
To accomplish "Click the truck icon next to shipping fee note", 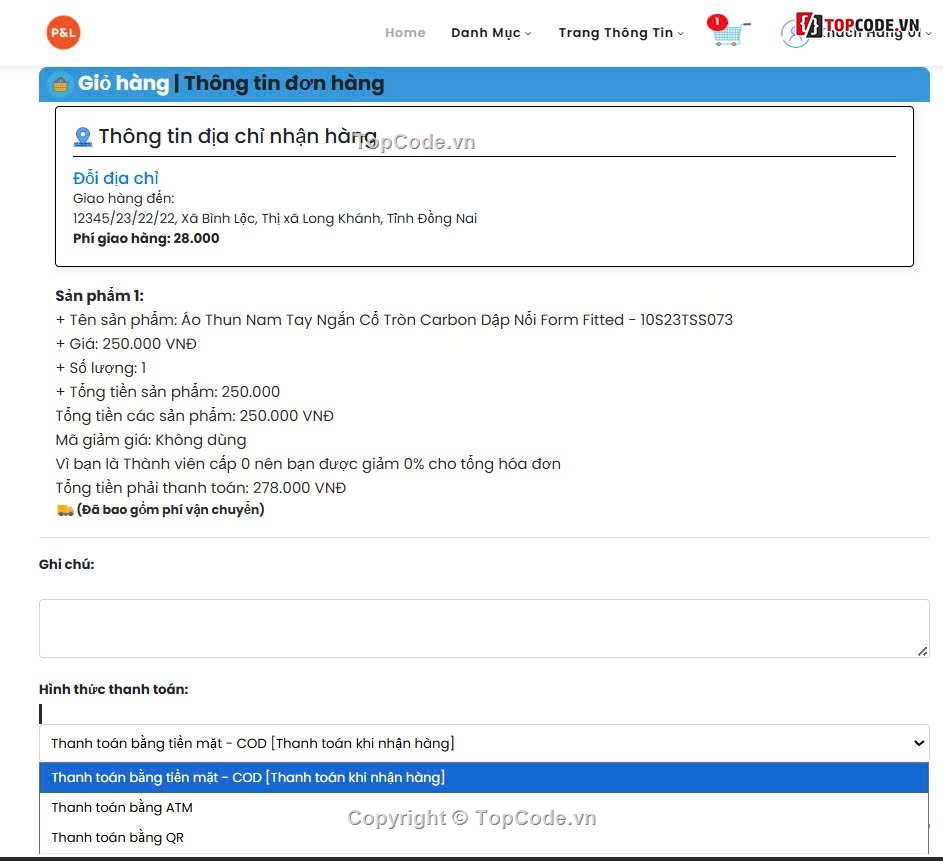I will pyautogui.click(x=65, y=510).
